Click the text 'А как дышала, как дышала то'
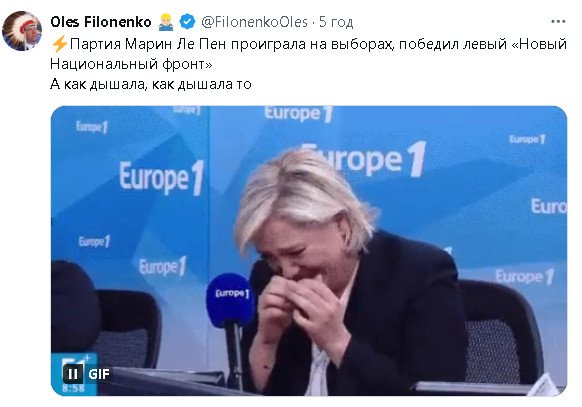 [151, 84]
